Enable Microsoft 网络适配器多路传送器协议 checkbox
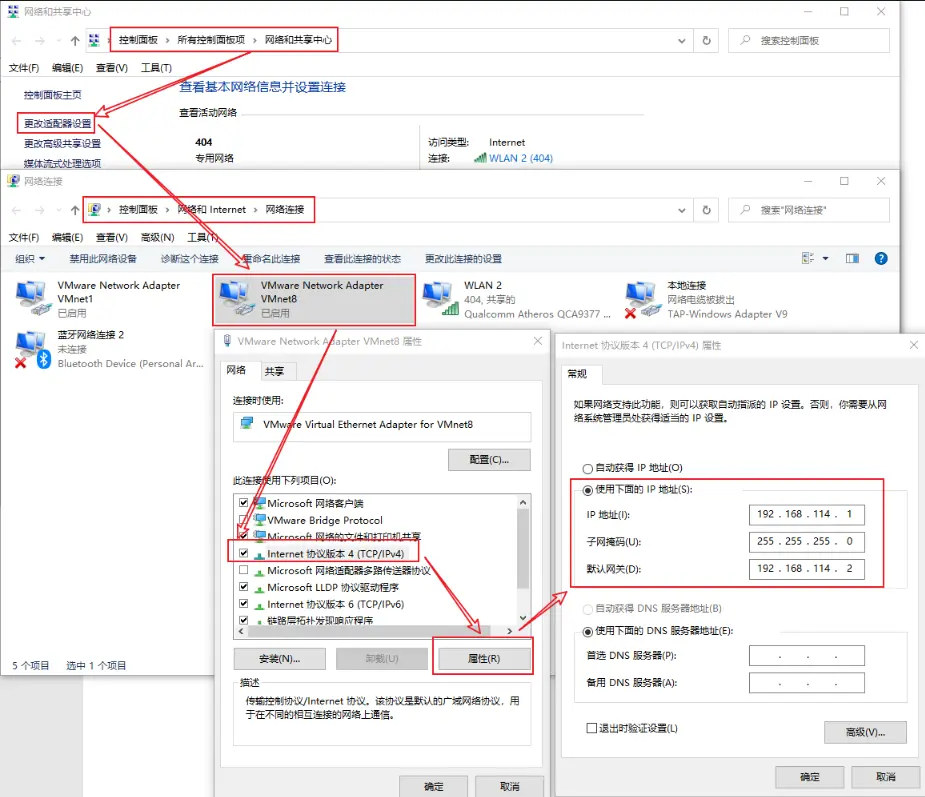Screen dimensions: 925x797 pos(243,570)
